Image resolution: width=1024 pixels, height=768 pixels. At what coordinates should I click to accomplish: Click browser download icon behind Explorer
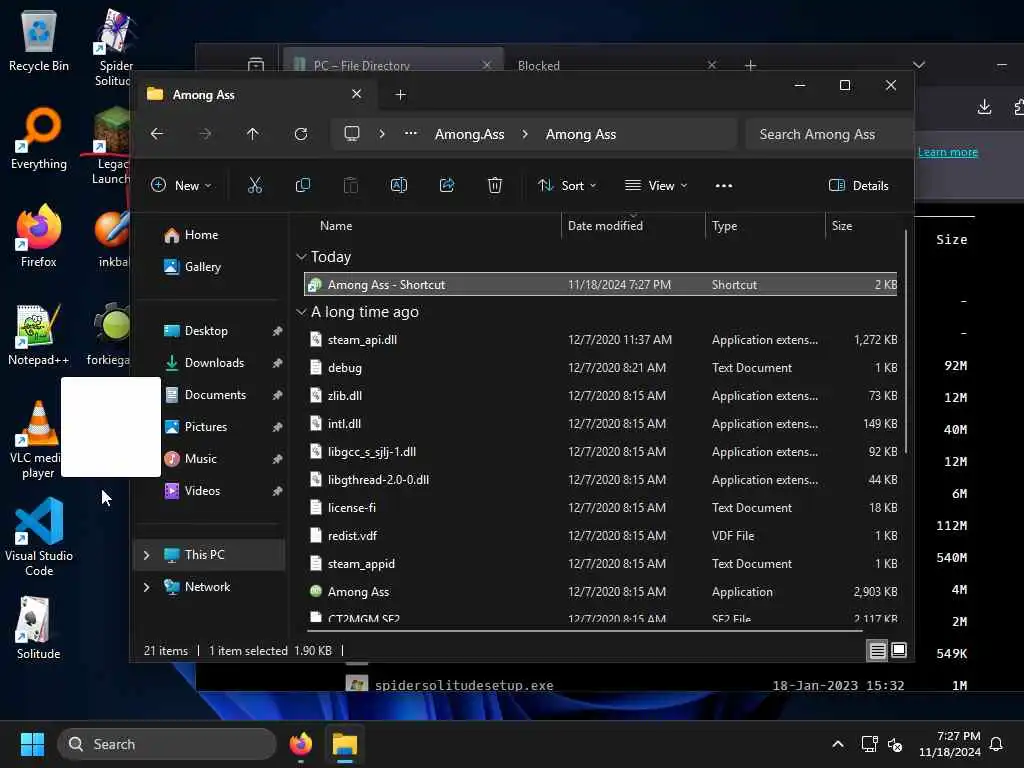[984, 107]
